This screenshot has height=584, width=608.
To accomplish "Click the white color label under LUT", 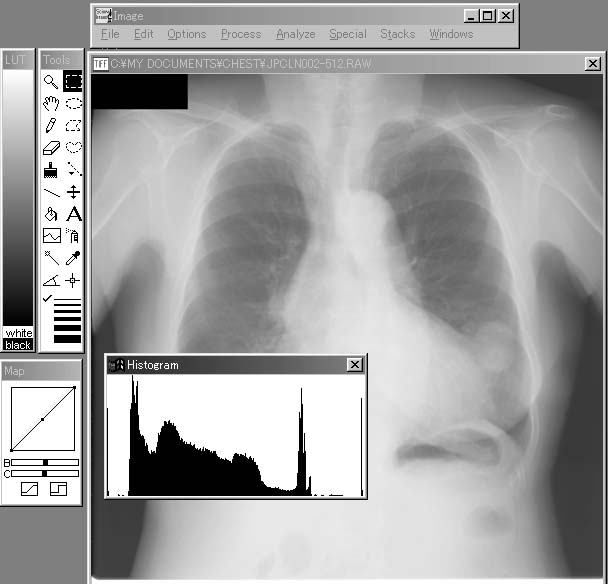I will pos(18,333).
